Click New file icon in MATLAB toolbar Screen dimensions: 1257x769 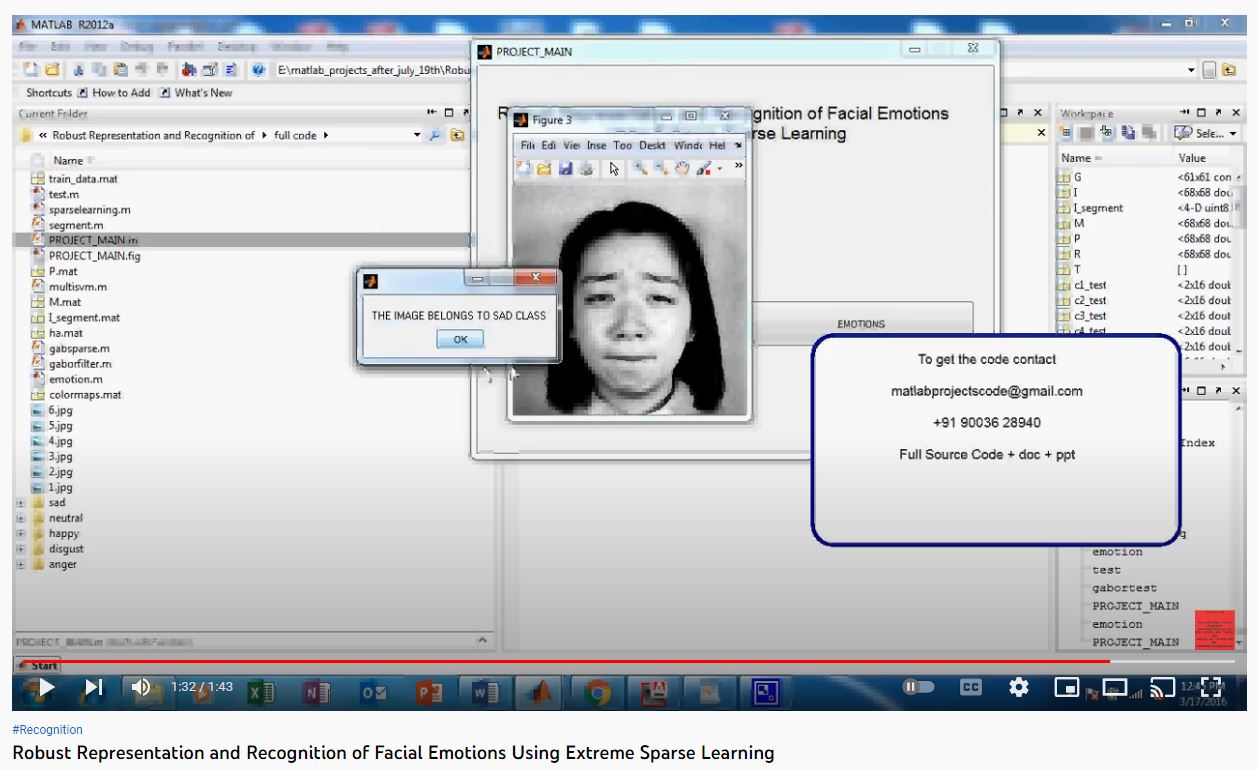coord(30,70)
